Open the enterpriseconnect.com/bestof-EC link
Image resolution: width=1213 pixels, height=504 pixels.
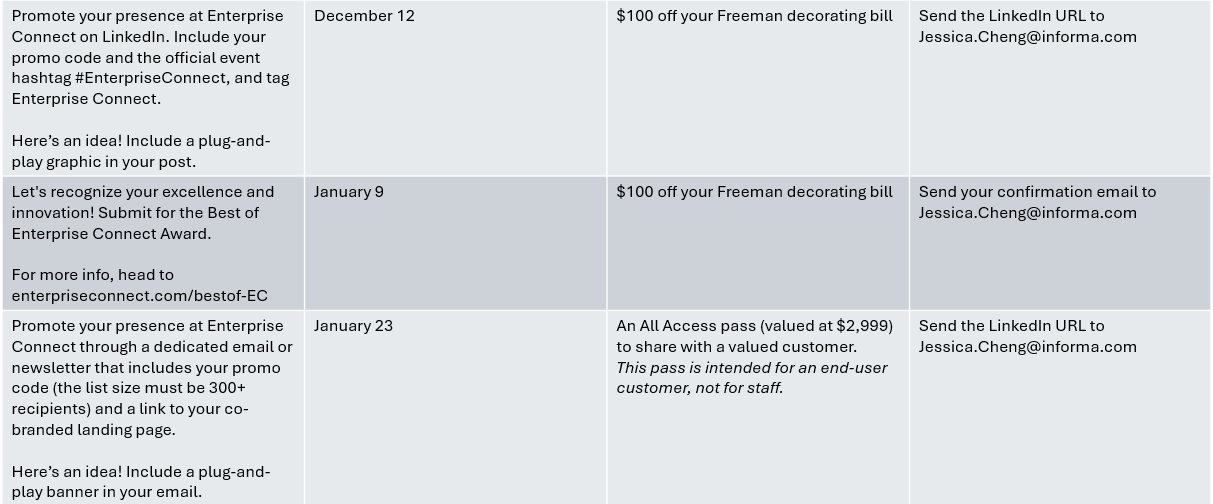coord(139,296)
